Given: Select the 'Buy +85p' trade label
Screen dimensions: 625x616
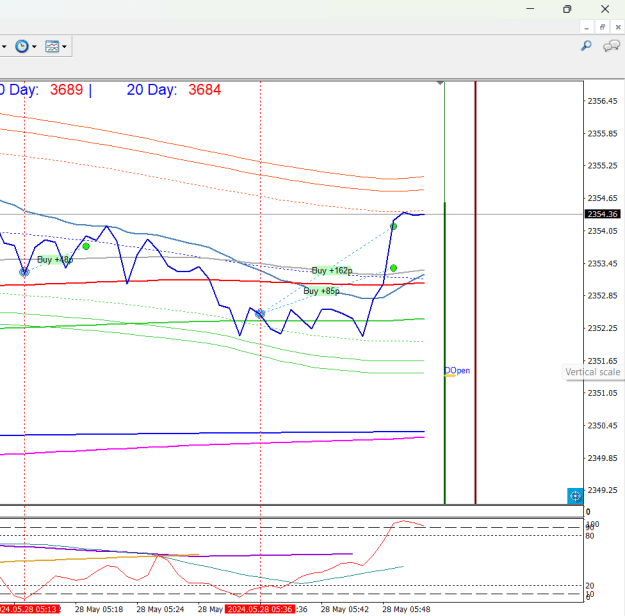Looking at the screenshot, I should (321, 291).
